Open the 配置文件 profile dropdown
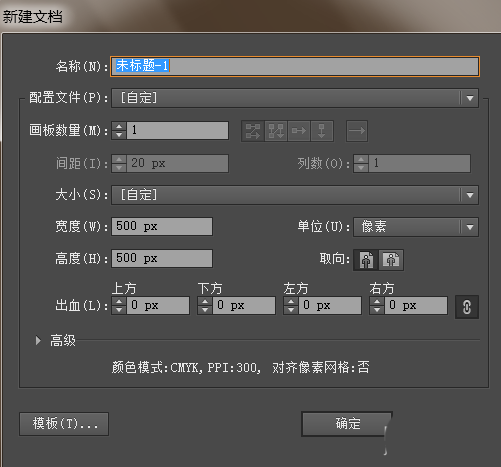Screen dimensions: 501x467 [x=295, y=98]
